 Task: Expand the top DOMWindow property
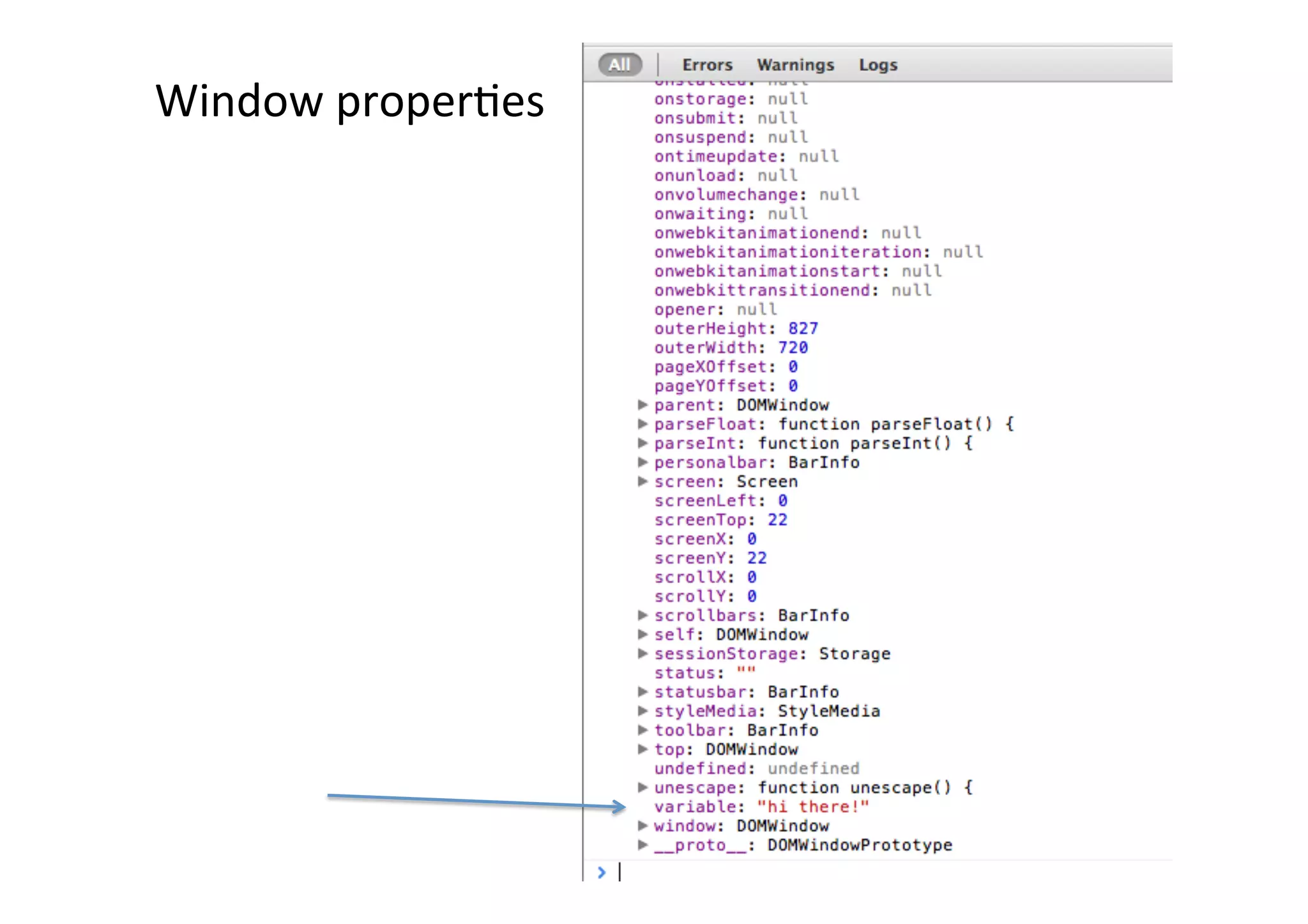[x=643, y=749]
